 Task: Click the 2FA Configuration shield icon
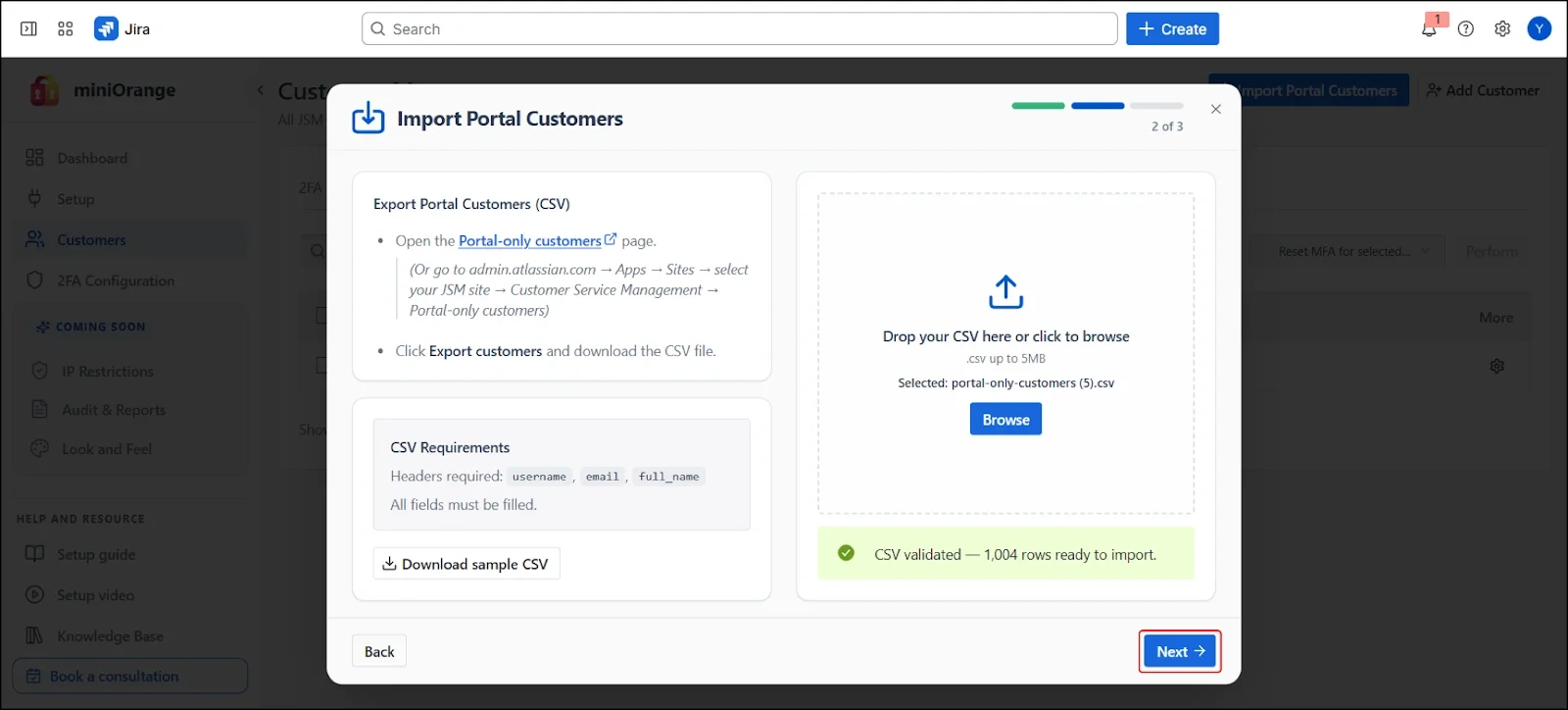pyautogui.click(x=35, y=280)
